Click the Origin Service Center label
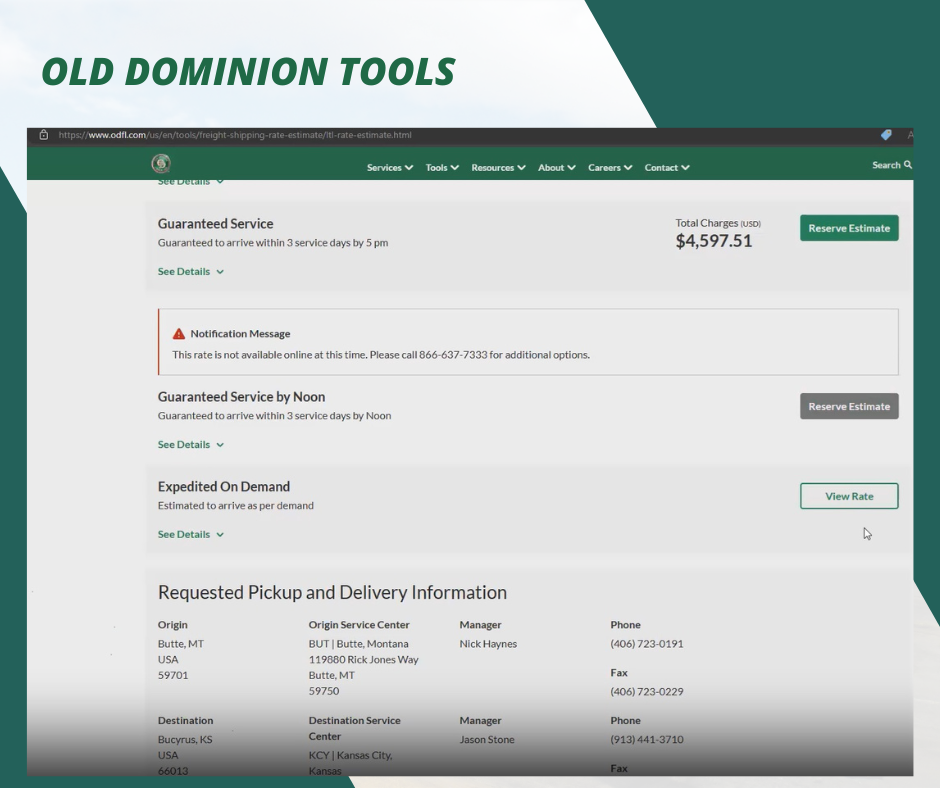The width and height of the screenshot is (940, 788). coord(359,624)
